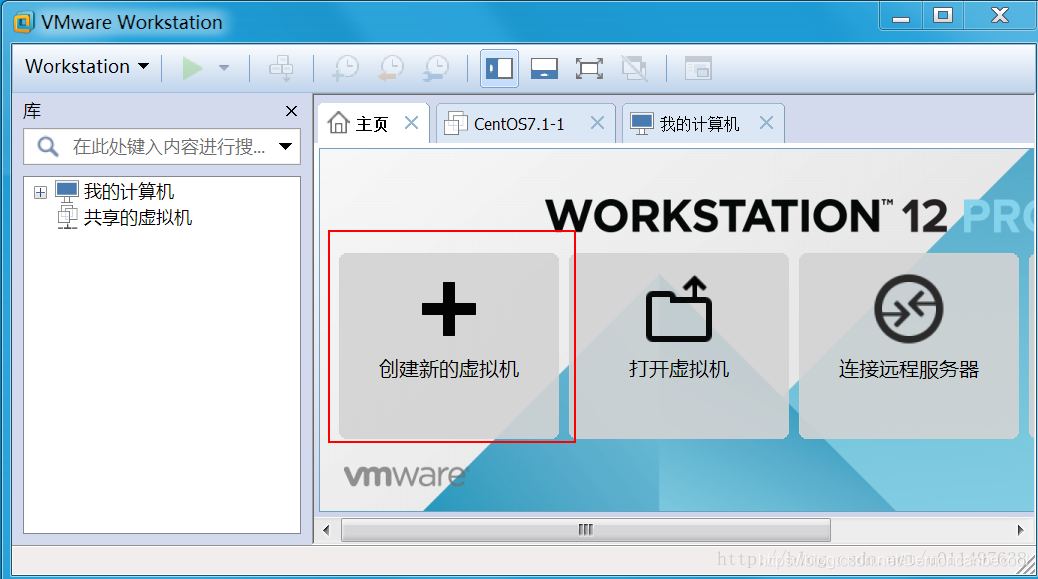Screen dimensions: 1038x579
Task: Toggle the thumbnail bar view icon
Action: point(544,68)
